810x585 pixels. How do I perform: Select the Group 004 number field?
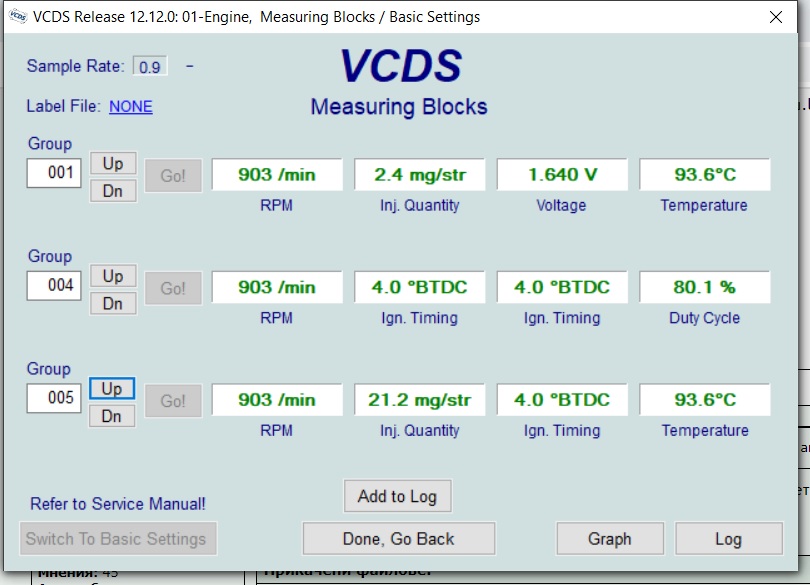pyautogui.click(x=54, y=286)
